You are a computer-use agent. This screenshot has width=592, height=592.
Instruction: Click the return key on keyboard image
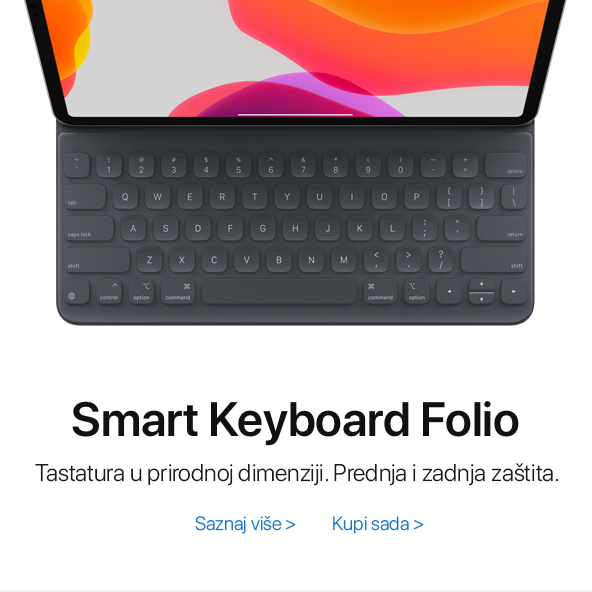click(x=501, y=228)
